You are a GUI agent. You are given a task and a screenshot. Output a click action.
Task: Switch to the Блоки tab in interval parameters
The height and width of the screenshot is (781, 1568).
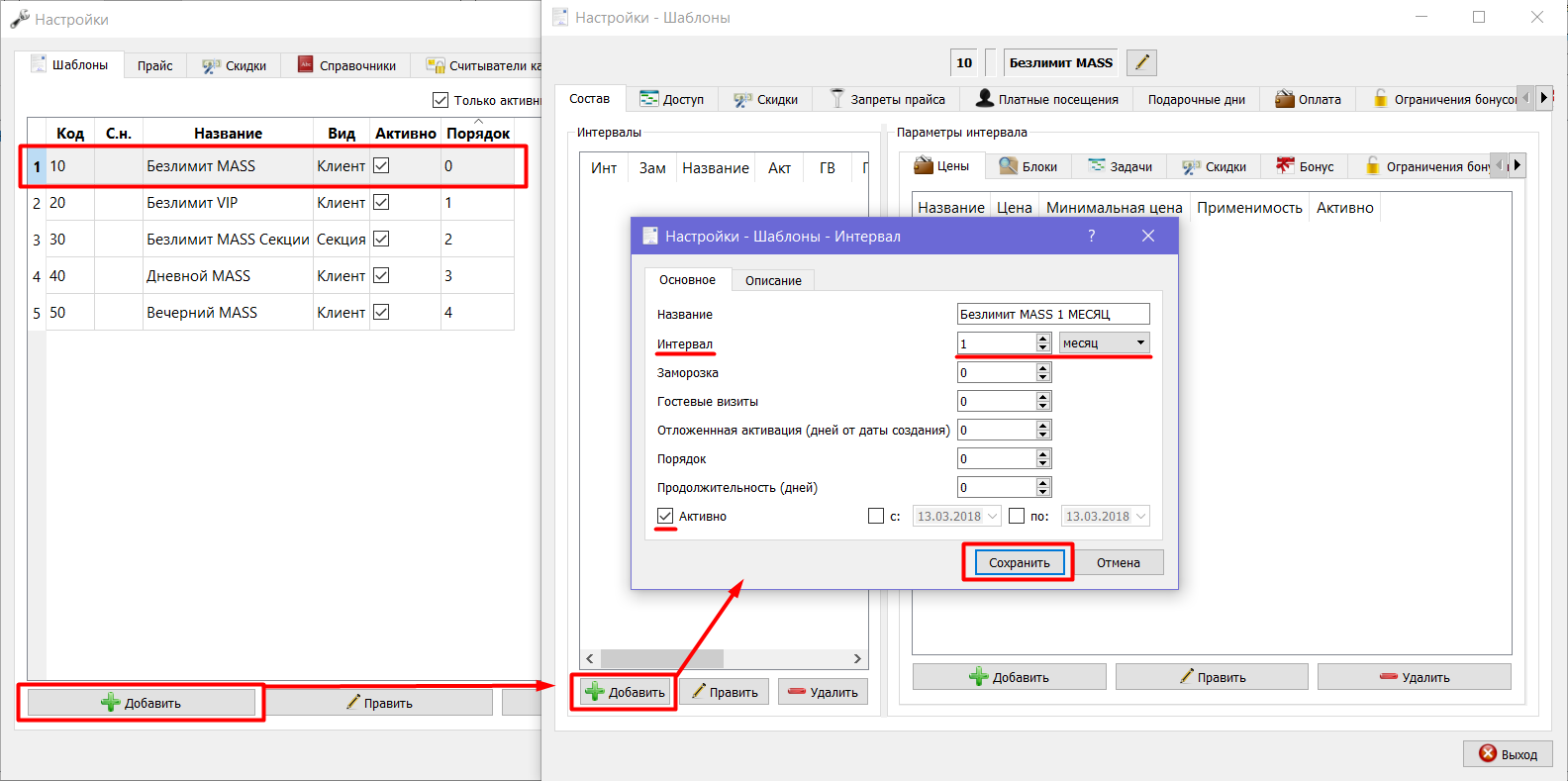tap(1028, 166)
